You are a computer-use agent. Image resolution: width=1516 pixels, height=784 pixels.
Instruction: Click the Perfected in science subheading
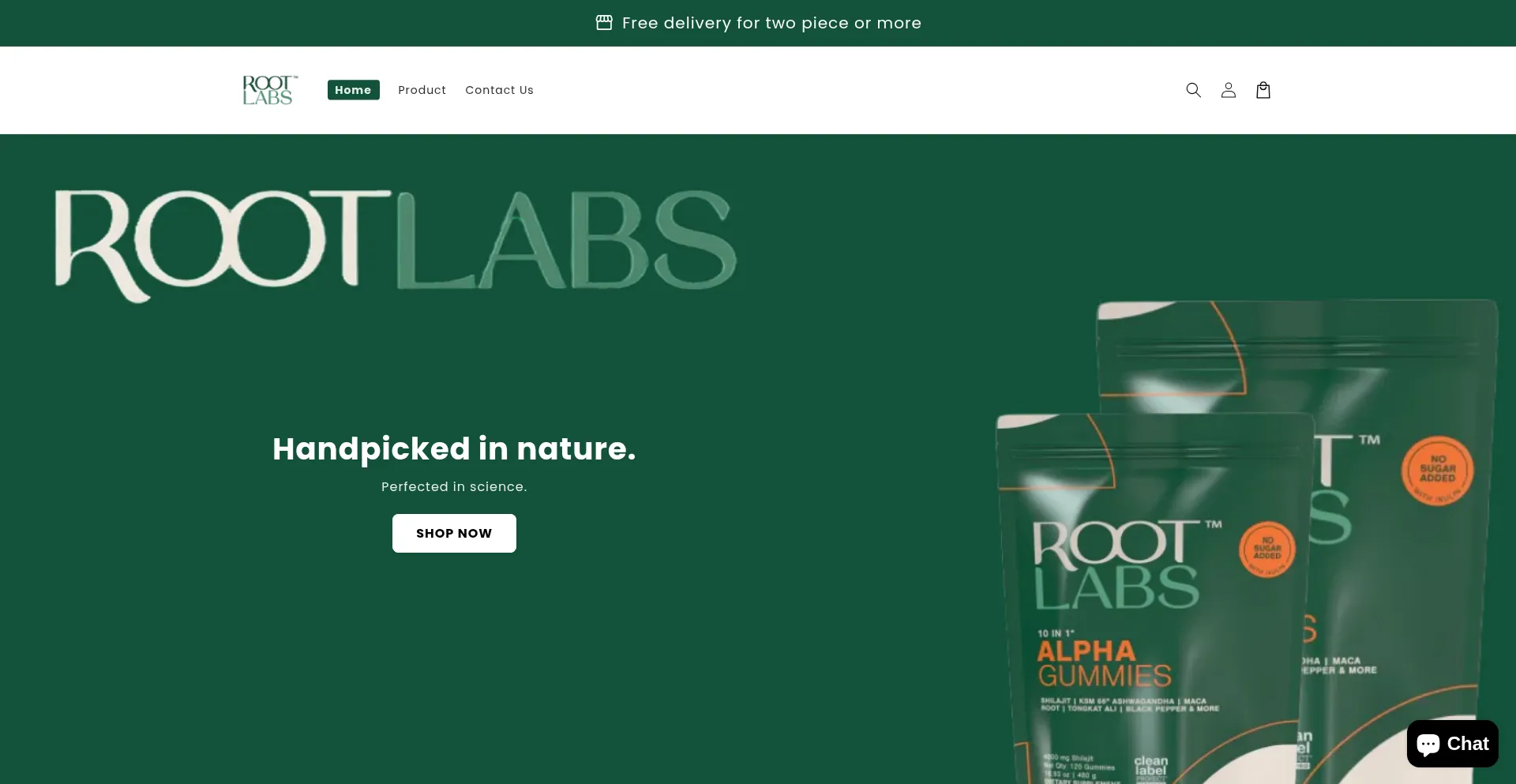pyautogui.click(x=454, y=487)
